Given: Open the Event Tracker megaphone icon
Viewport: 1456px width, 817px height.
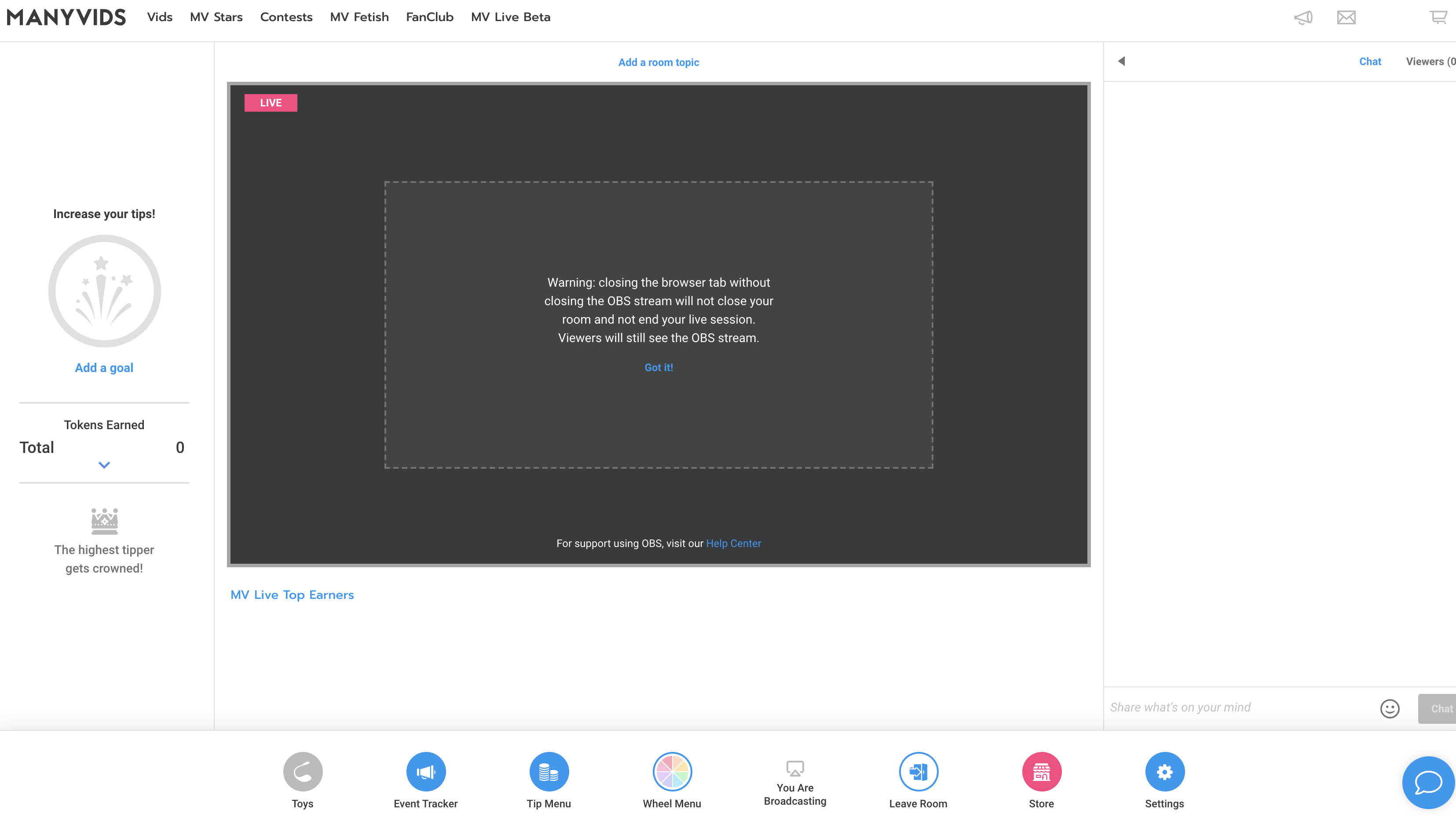Looking at the screenshot, I should 426,771.
